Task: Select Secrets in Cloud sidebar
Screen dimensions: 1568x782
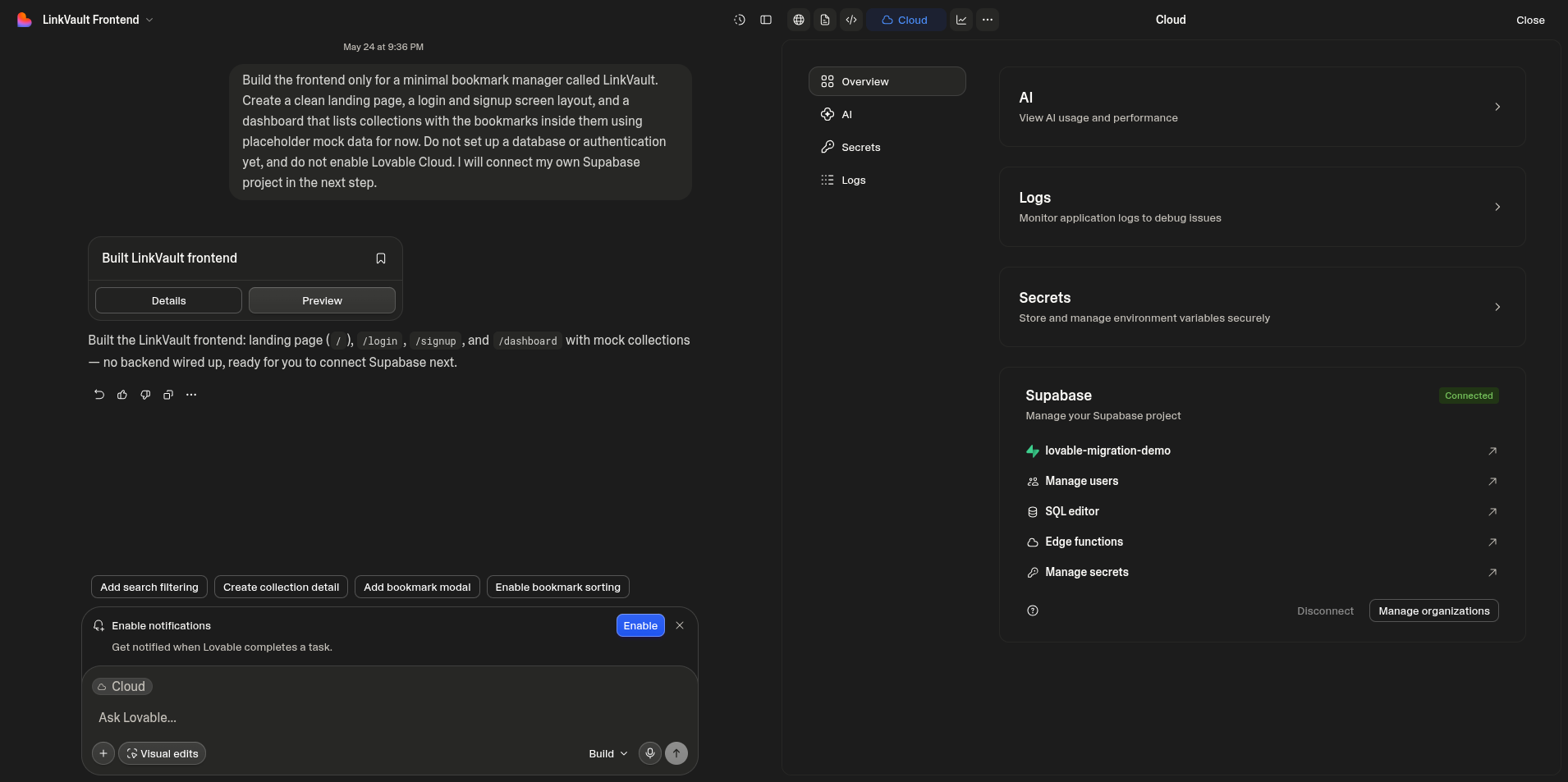Action: point(887,147)
